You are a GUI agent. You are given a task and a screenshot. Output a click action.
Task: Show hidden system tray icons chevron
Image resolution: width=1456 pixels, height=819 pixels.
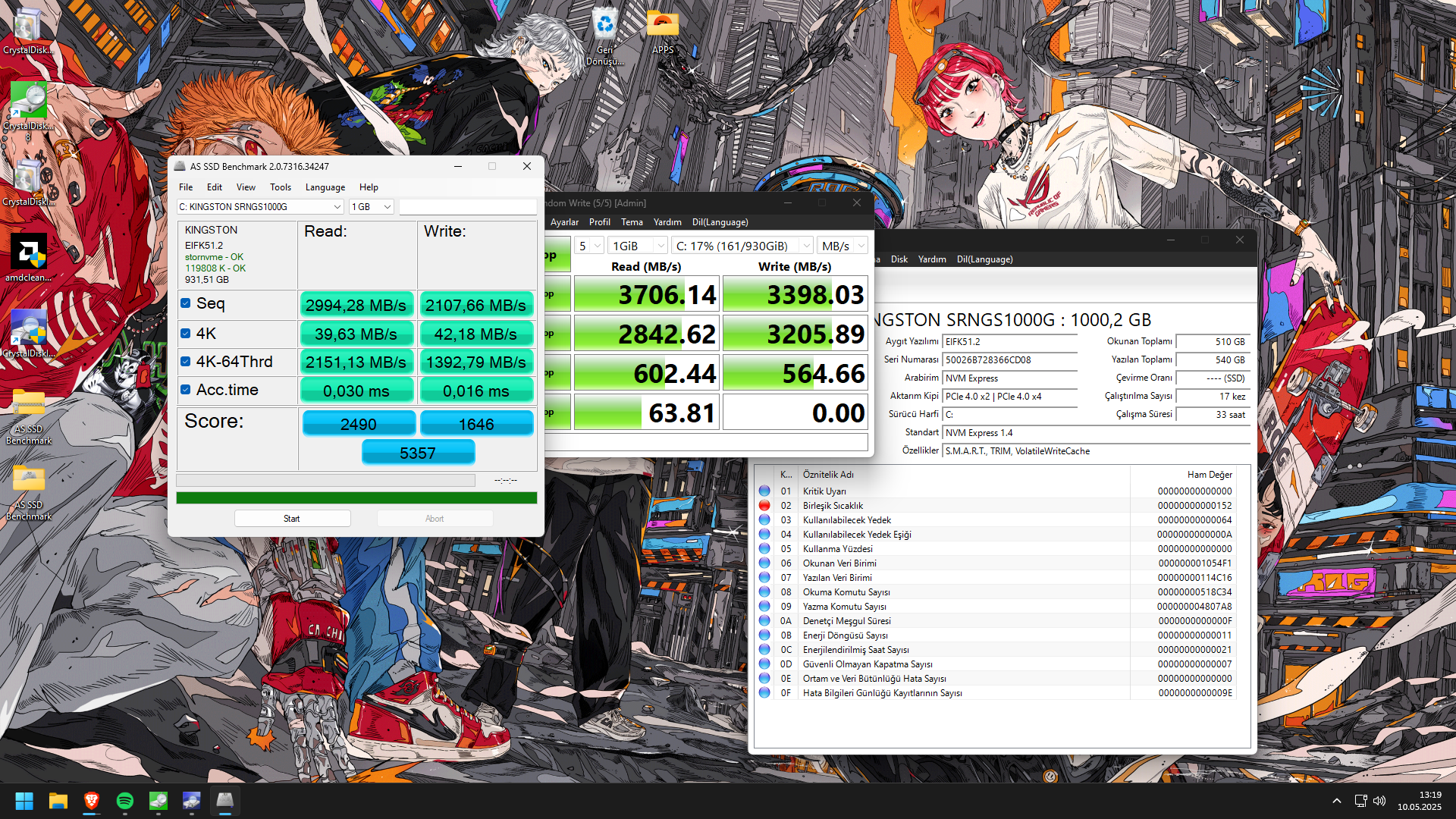pyautogui.click(x=1337, y=801)
